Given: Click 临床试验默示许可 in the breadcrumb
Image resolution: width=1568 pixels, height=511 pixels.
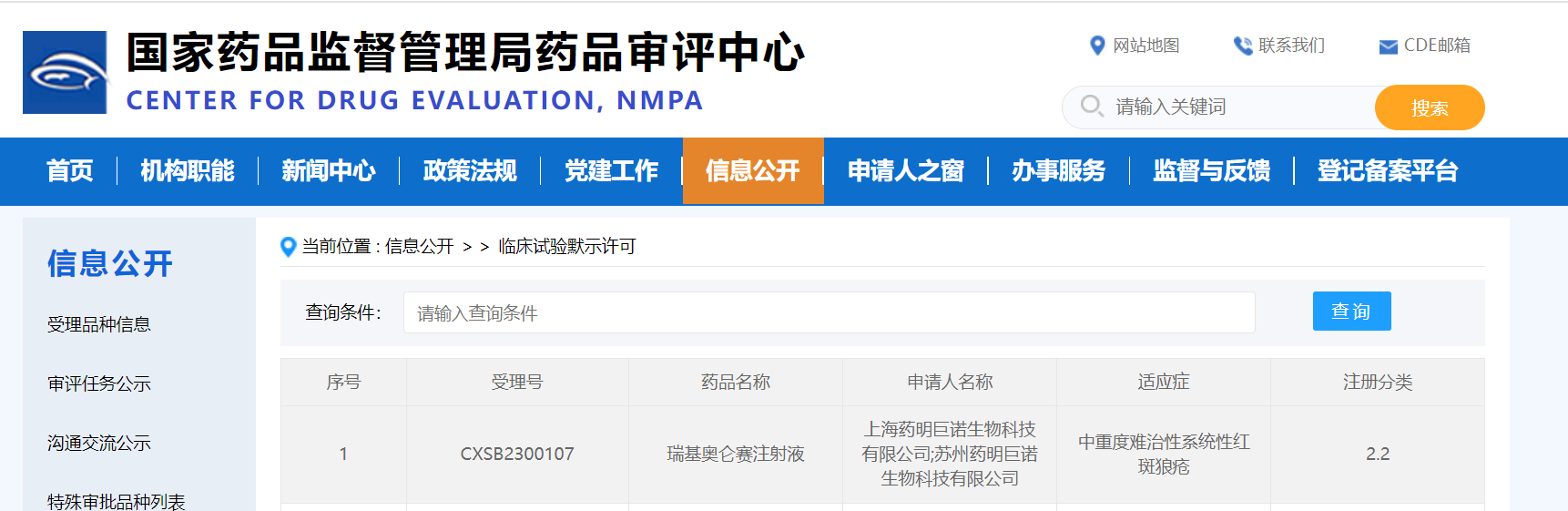Looking at the screenshot, I should [x=567, y=247].
